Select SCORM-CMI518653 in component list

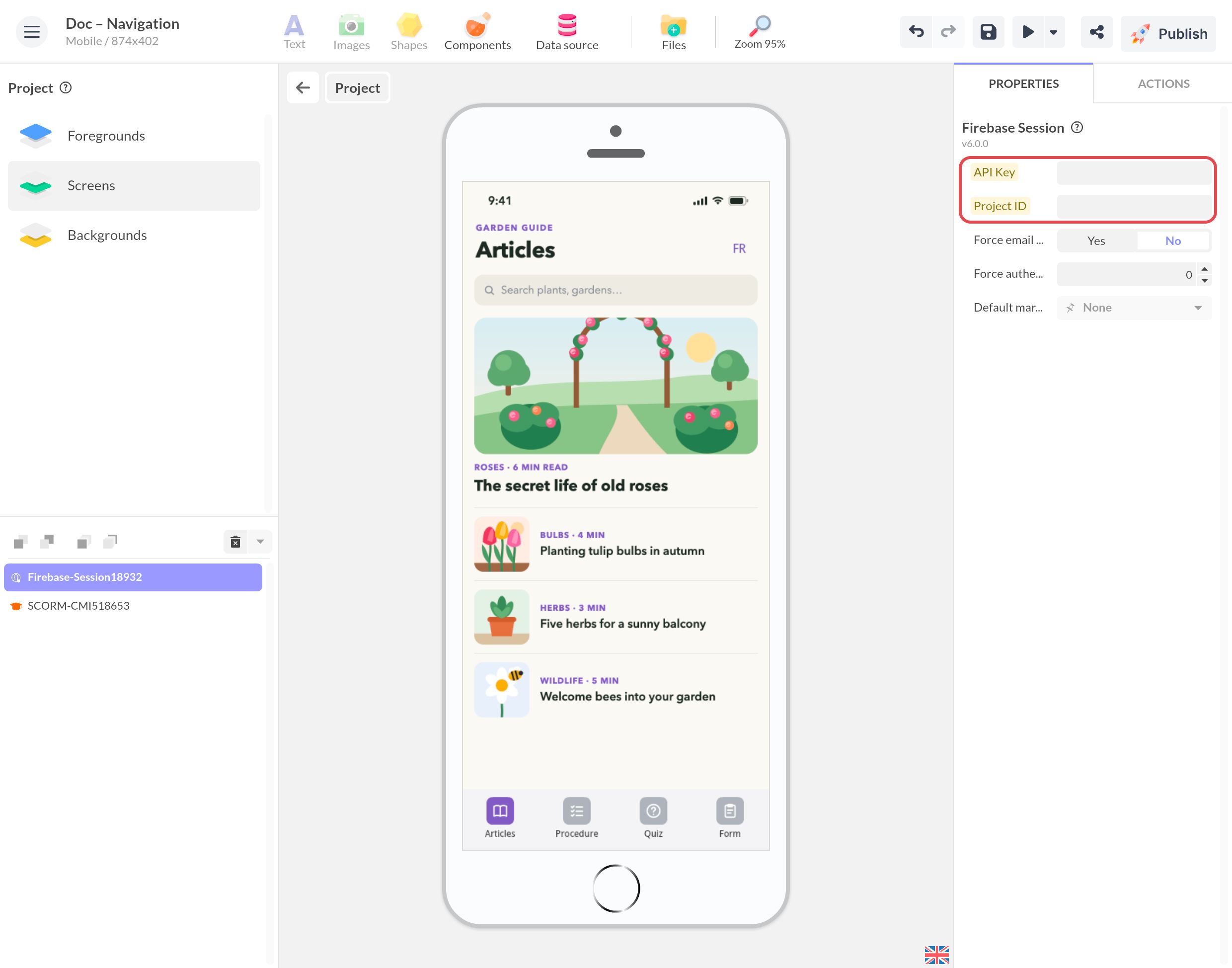click(133, 605)
